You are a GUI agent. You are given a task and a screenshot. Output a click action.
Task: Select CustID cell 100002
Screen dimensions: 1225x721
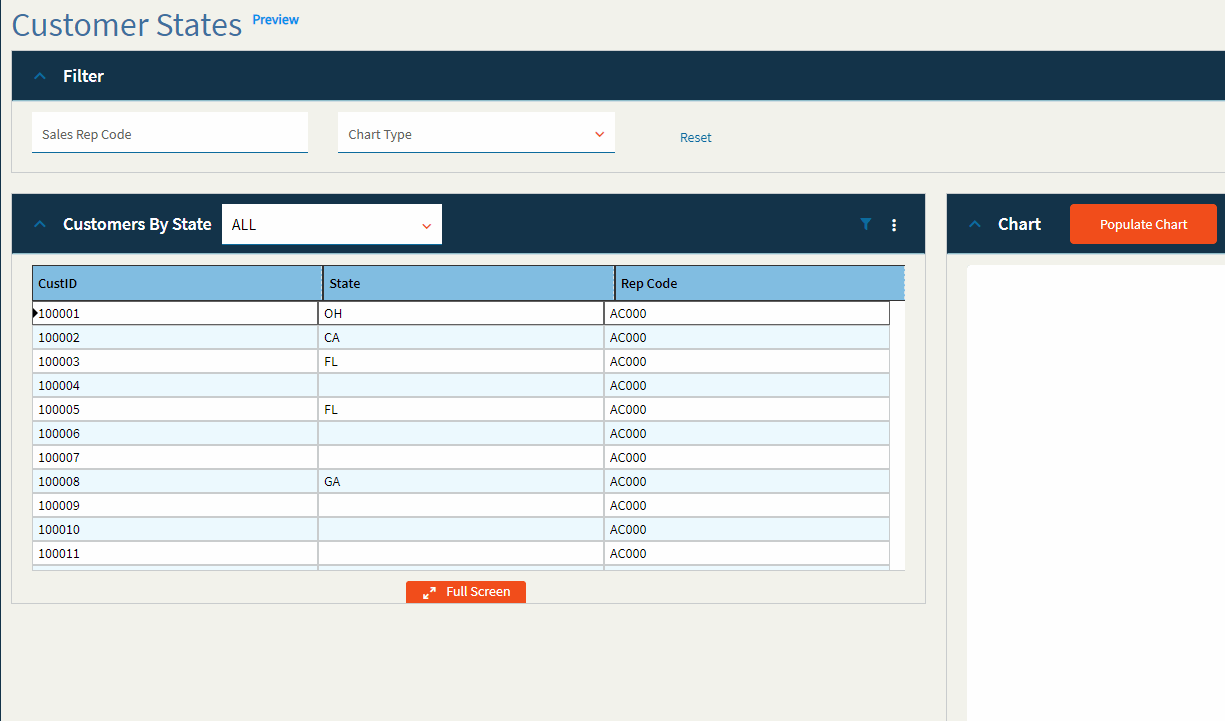point(175,337)
